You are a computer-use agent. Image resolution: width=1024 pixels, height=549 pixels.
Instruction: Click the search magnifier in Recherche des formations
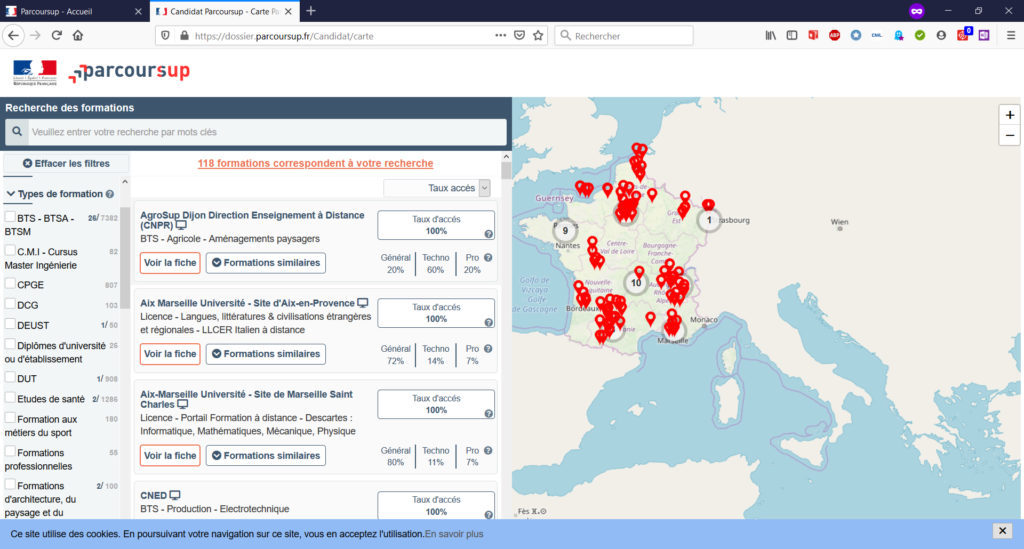[x=17, y=132]
